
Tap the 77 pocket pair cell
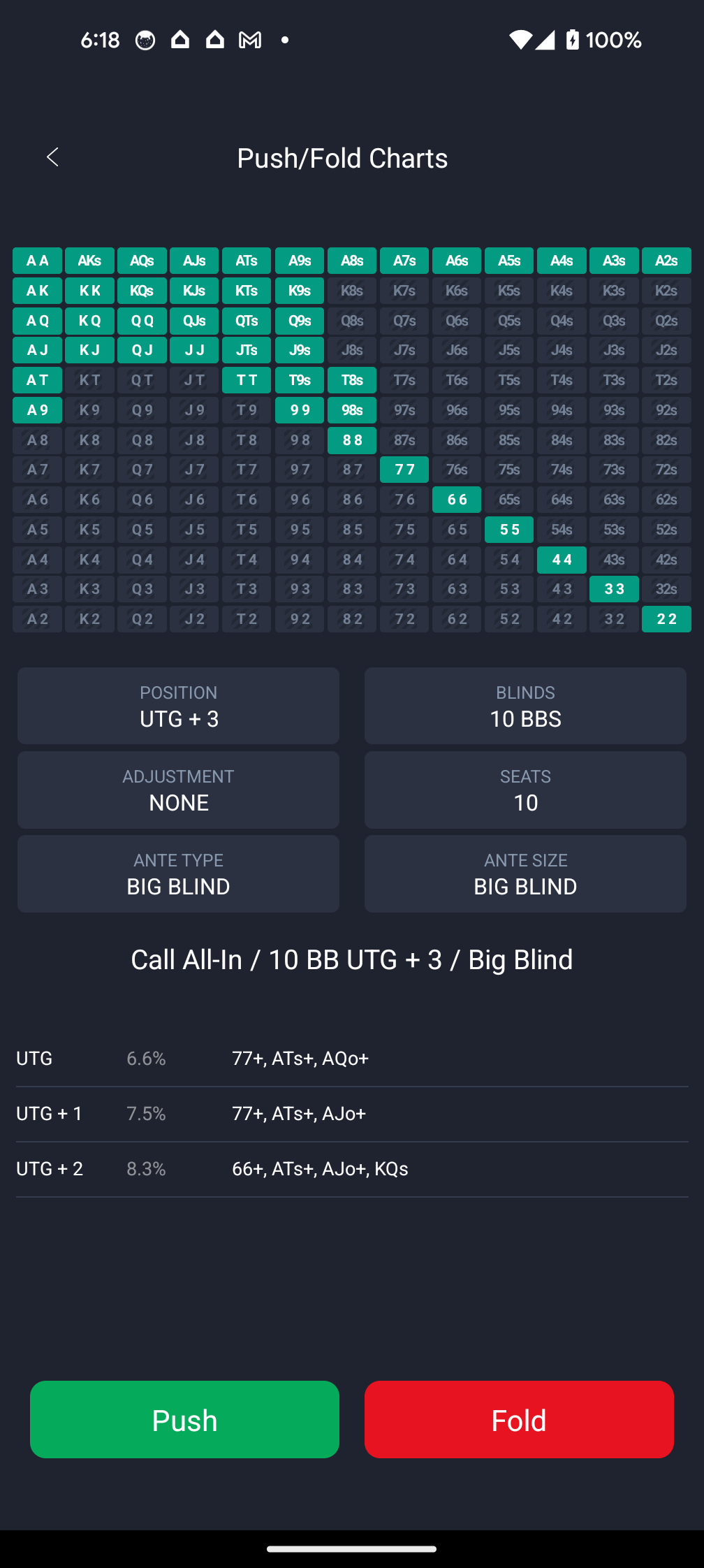pos(404,470)
